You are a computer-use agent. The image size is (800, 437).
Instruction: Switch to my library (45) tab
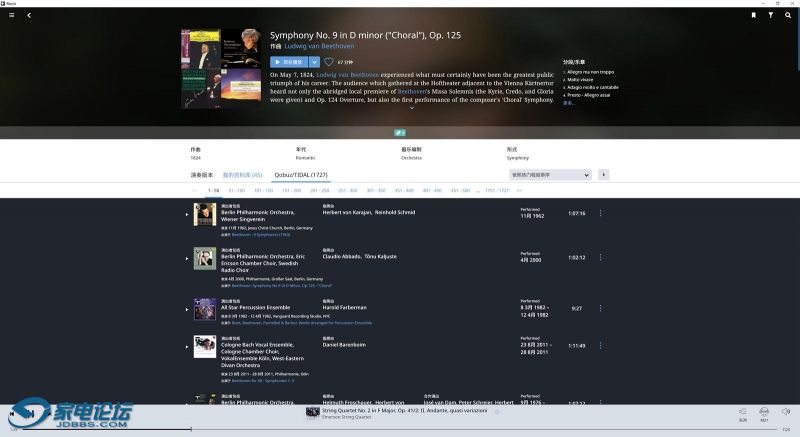[243, 175]
